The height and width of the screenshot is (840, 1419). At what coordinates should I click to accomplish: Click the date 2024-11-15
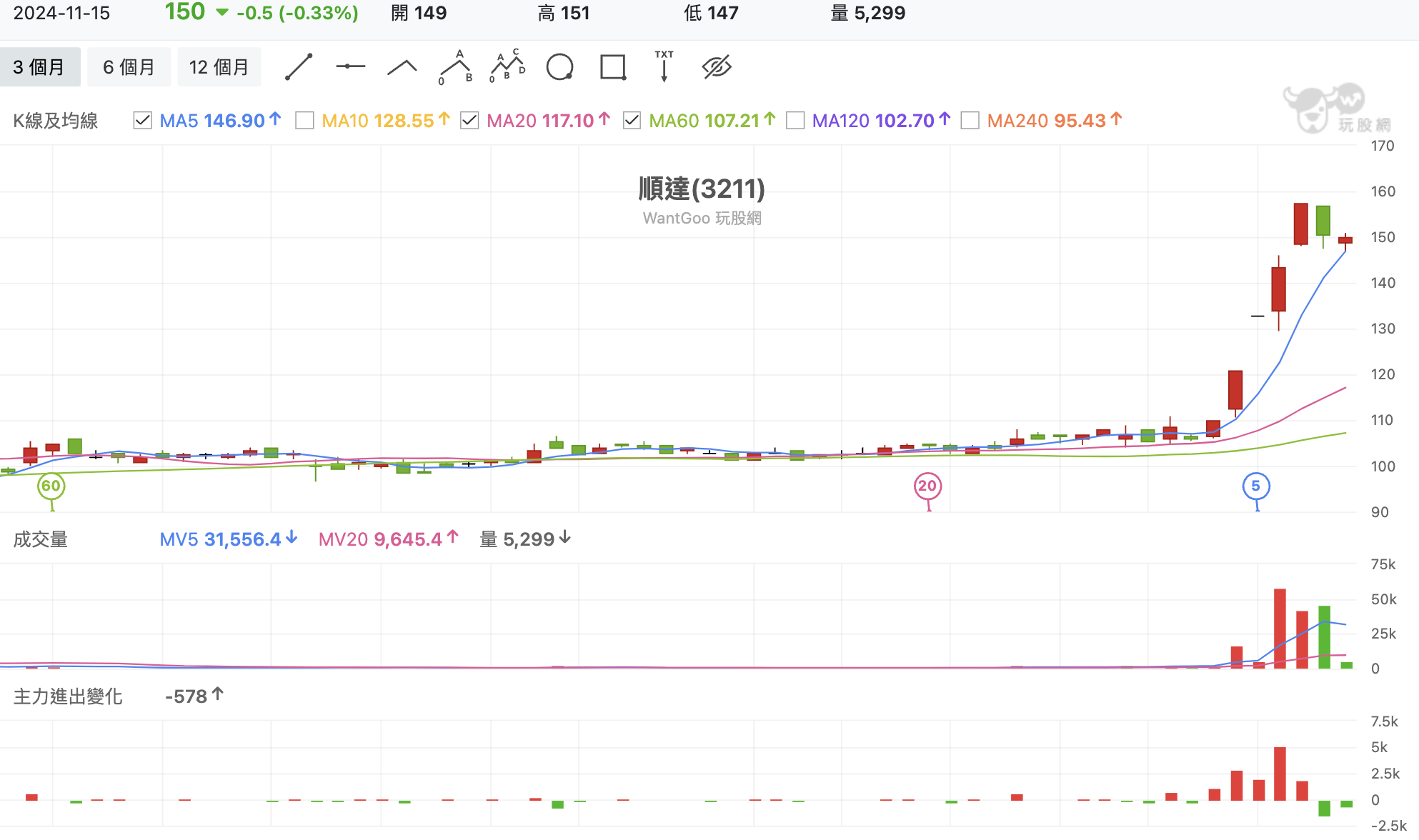point(61,13)
